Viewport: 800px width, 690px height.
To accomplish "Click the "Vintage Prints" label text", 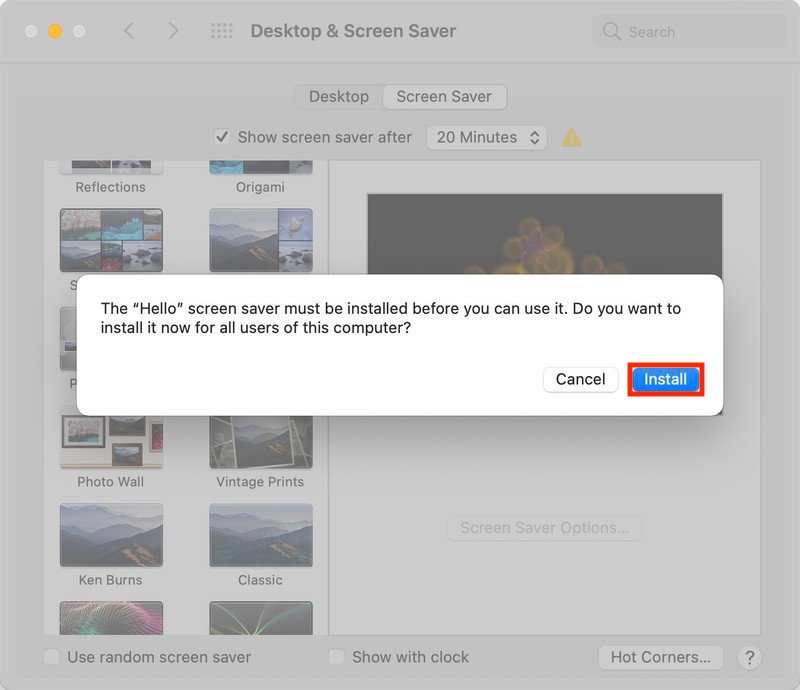I will [260, 482].
